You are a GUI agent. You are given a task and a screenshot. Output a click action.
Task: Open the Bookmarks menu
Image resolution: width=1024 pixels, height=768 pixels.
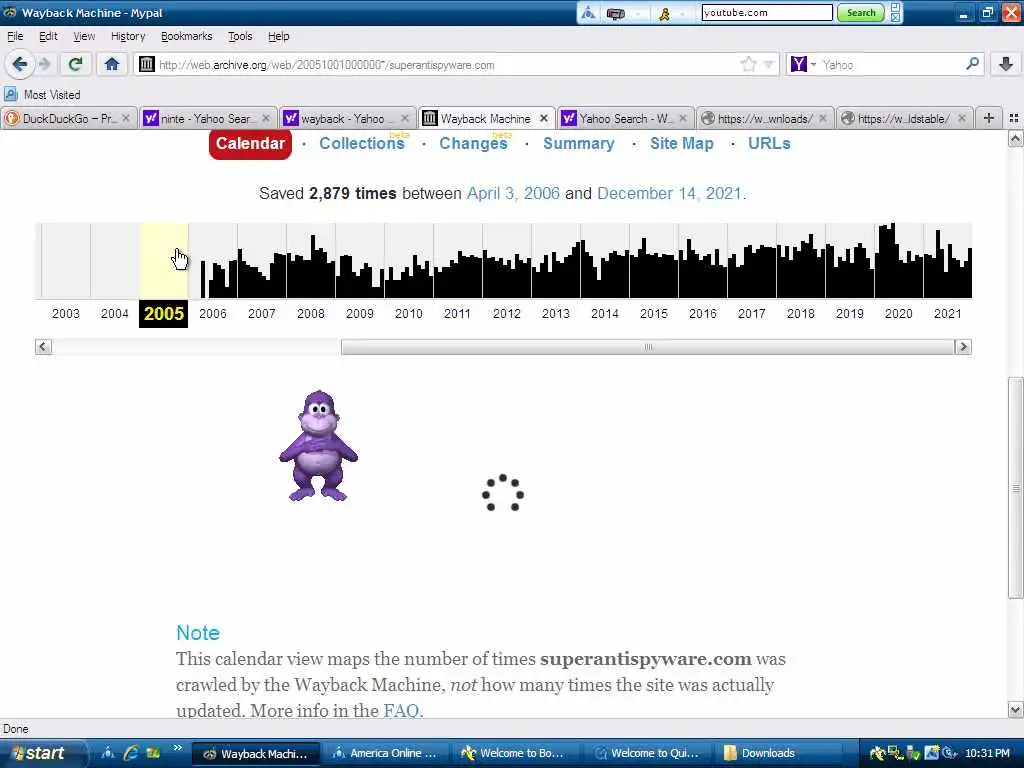pos(186,37)
